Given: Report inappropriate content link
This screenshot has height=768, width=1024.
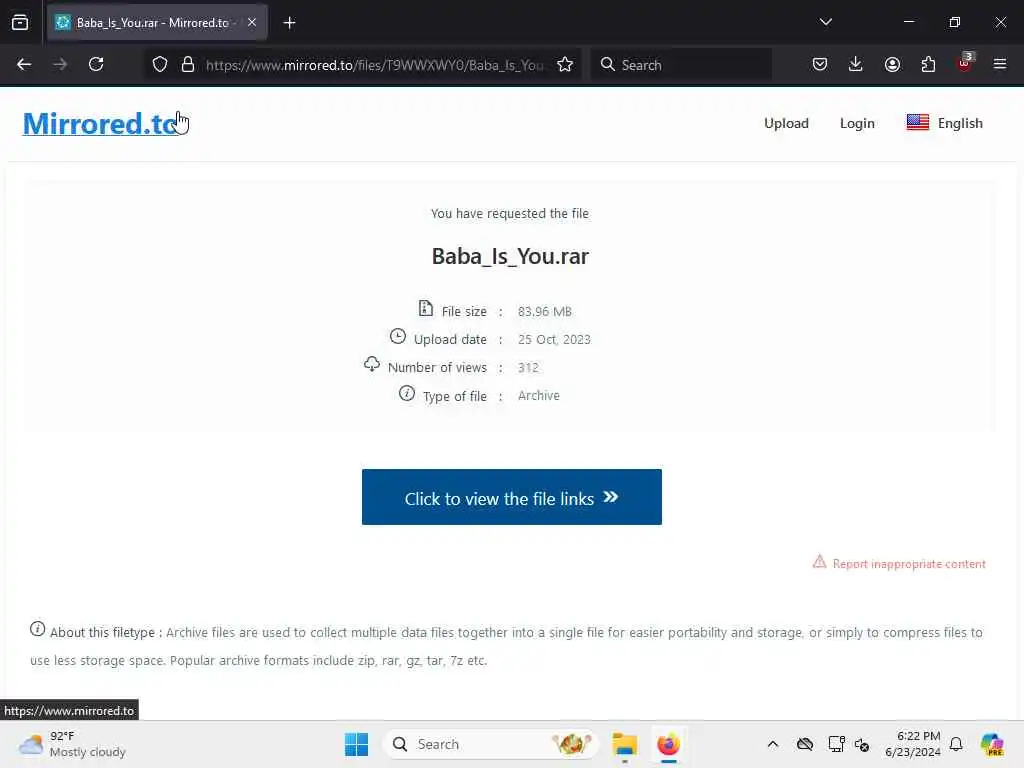Looking at the screenshot, I should tap(899, 563).
